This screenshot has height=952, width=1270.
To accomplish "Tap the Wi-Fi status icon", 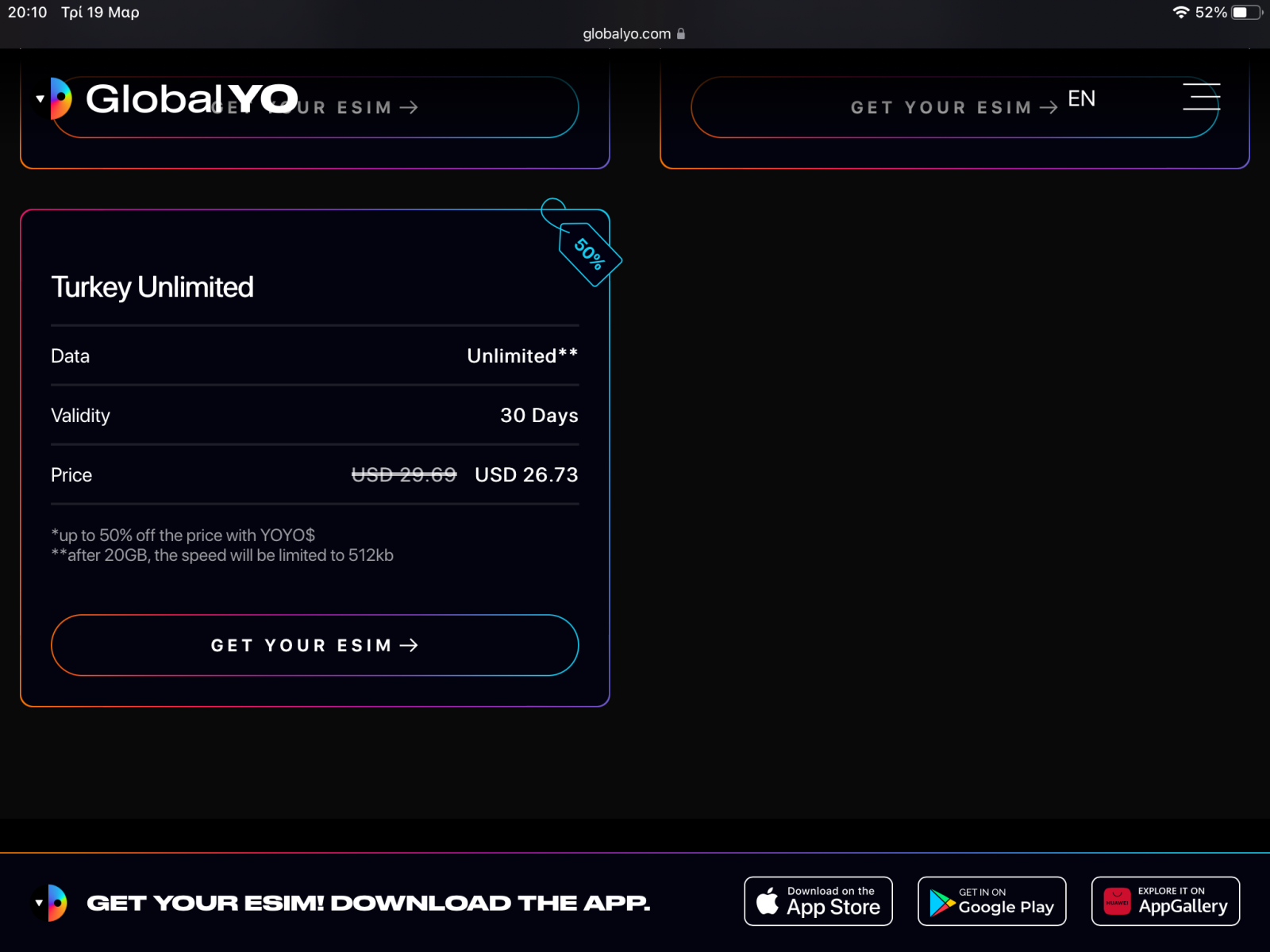I will pyautogui.click(x=1181, y=12).
